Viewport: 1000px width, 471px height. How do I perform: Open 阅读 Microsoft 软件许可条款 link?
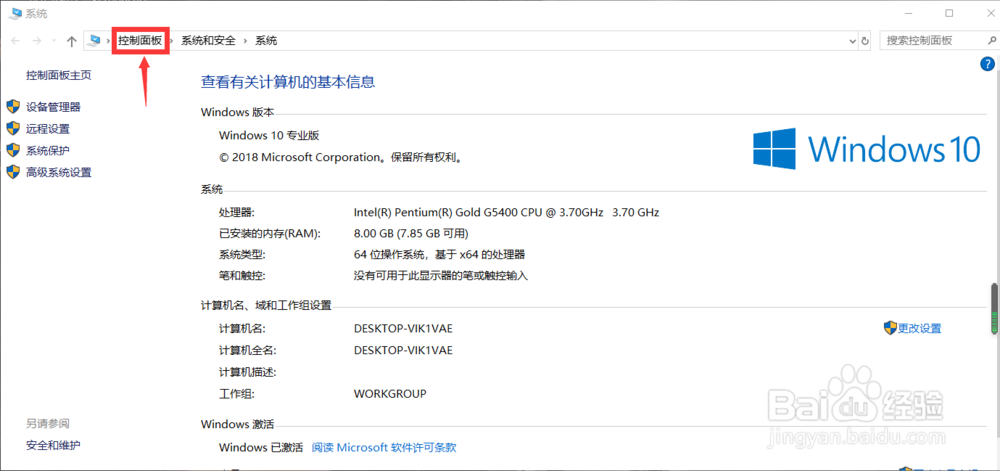(384, 447)
